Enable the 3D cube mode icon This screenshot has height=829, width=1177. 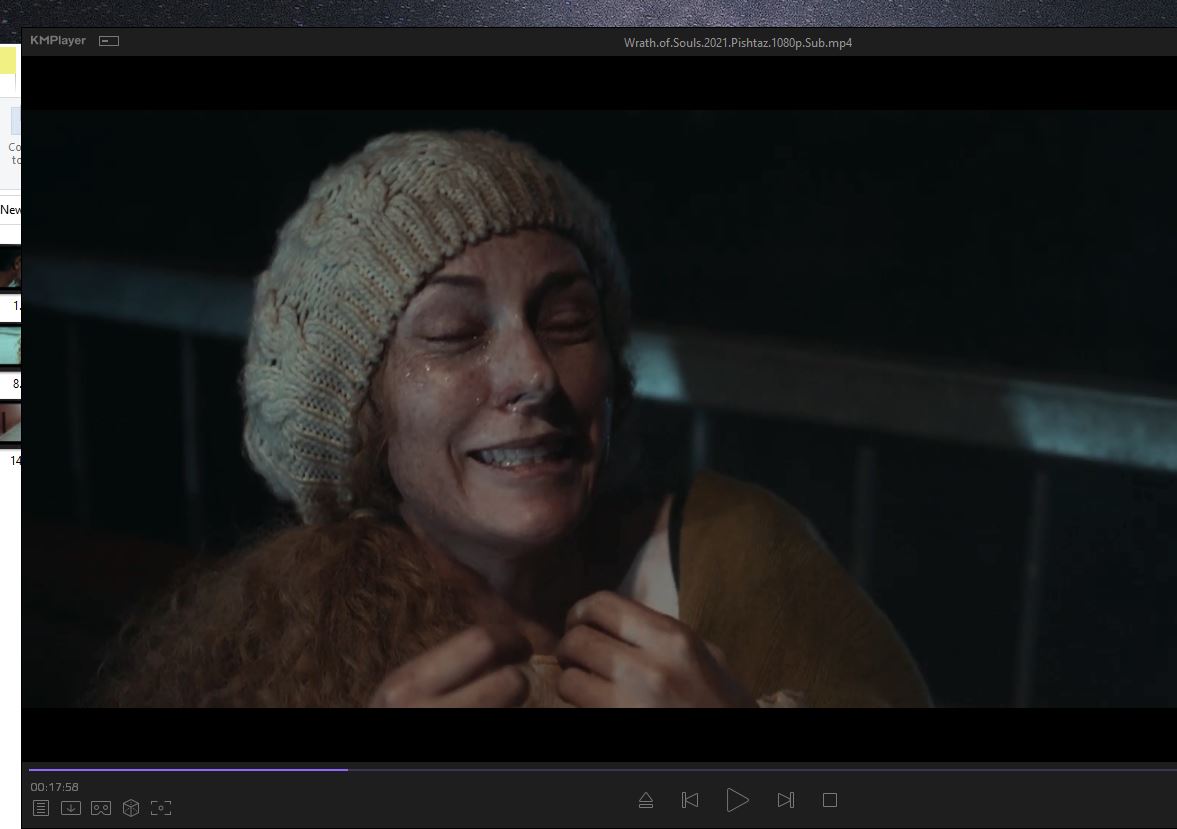point(131,808)
